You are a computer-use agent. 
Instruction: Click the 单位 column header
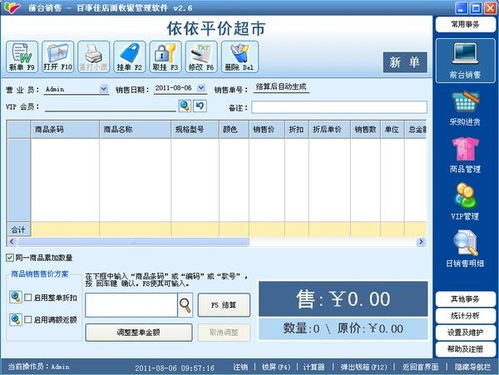pos(392,130)
